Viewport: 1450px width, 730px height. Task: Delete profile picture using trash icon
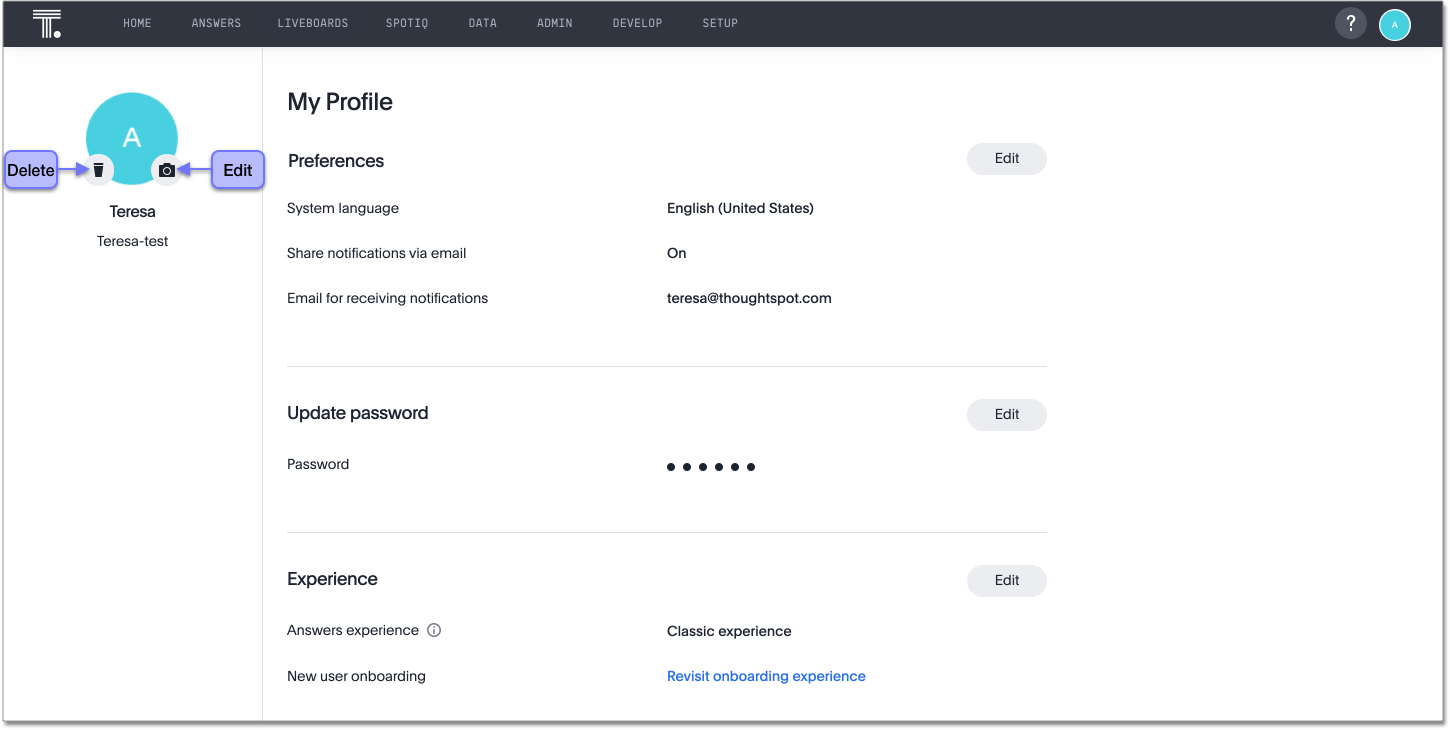(x=98, y=170)
